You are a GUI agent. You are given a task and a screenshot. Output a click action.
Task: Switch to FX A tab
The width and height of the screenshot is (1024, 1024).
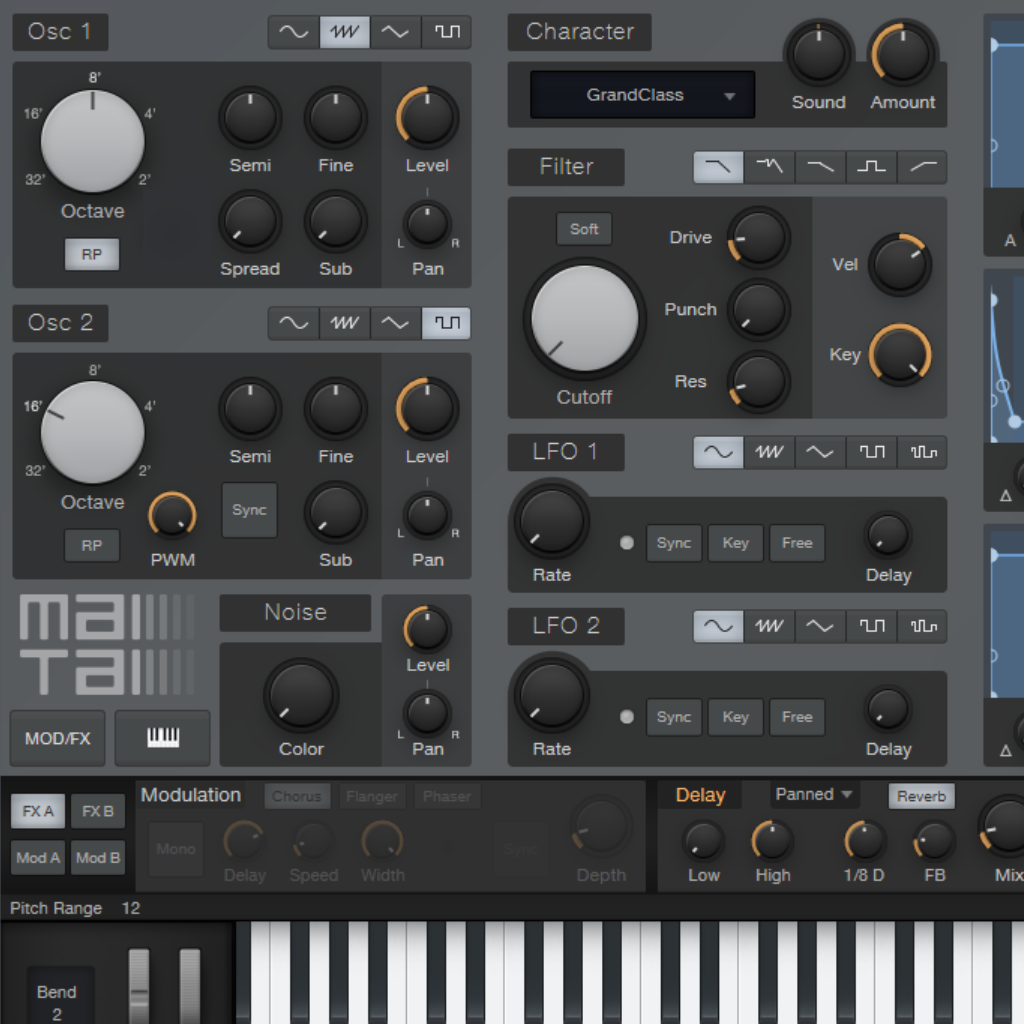coord(38,811)
